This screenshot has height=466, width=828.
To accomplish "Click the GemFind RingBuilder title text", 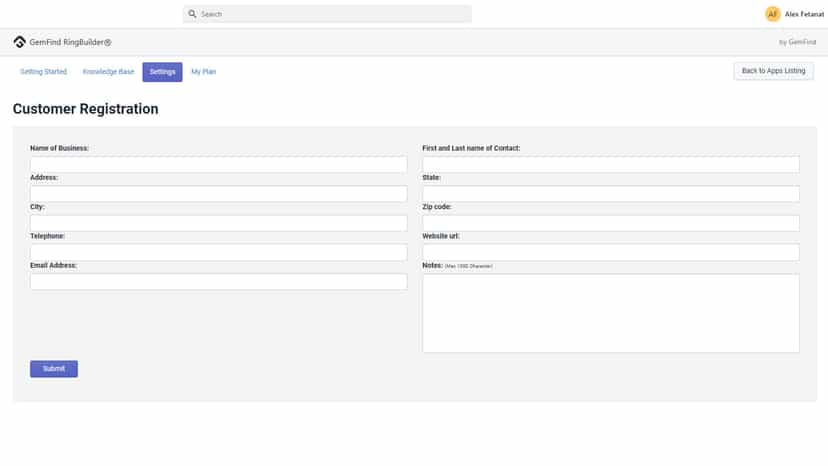I will click(70, 42).
